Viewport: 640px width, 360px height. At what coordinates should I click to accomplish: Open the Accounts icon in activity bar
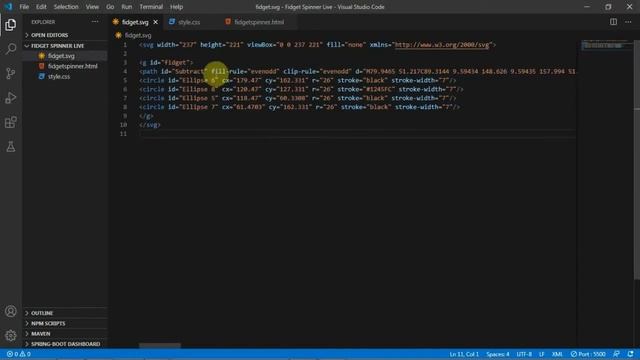tap(11, 311)
